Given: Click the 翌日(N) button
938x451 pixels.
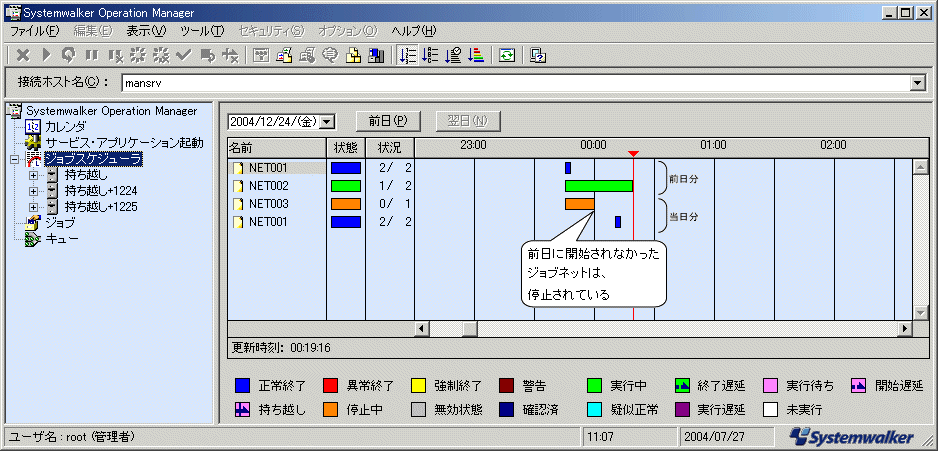Looking at the screenshot, I should click(x=468, y=121).
